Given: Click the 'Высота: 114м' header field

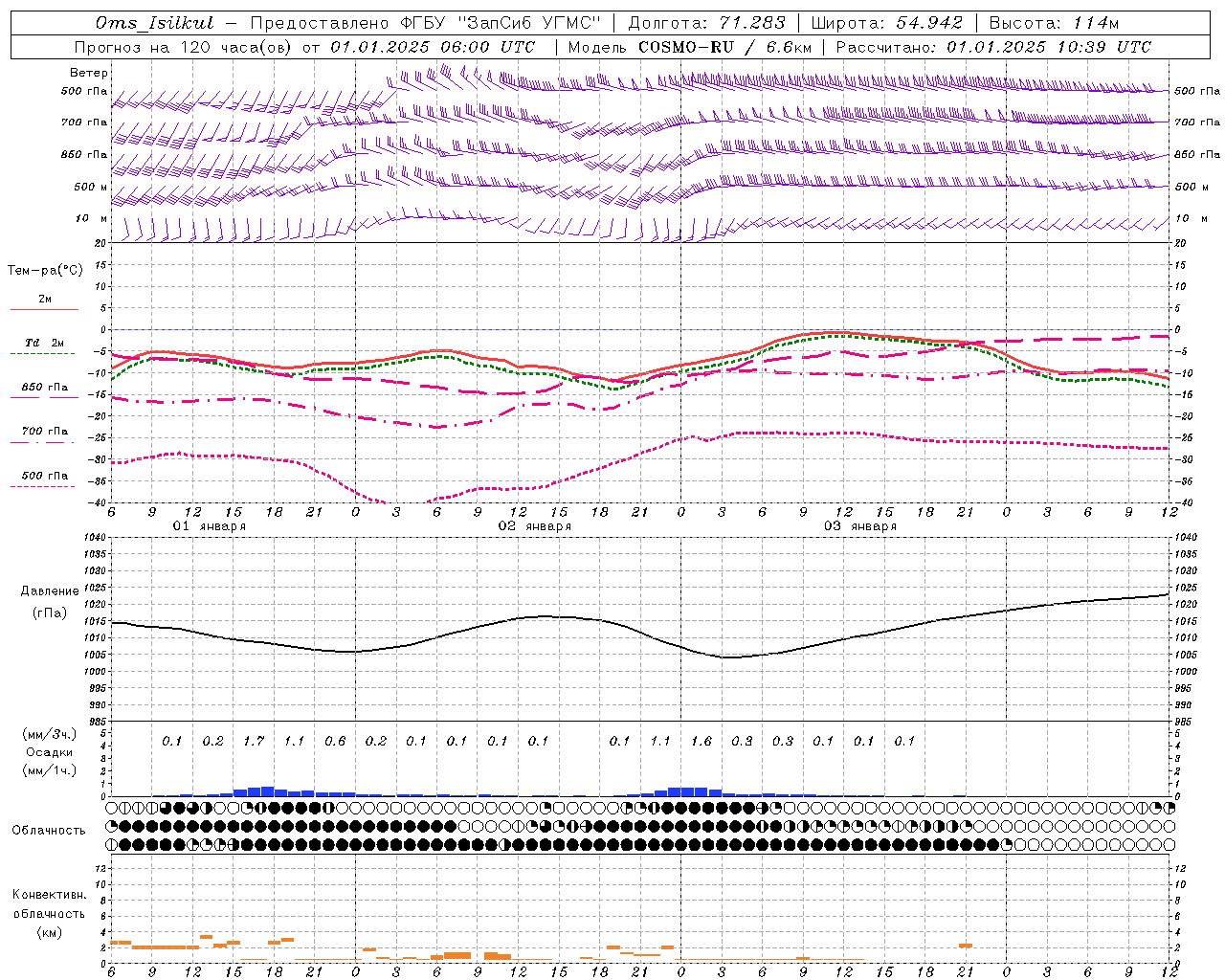Looking at the screenshot, I should 1054,23.
